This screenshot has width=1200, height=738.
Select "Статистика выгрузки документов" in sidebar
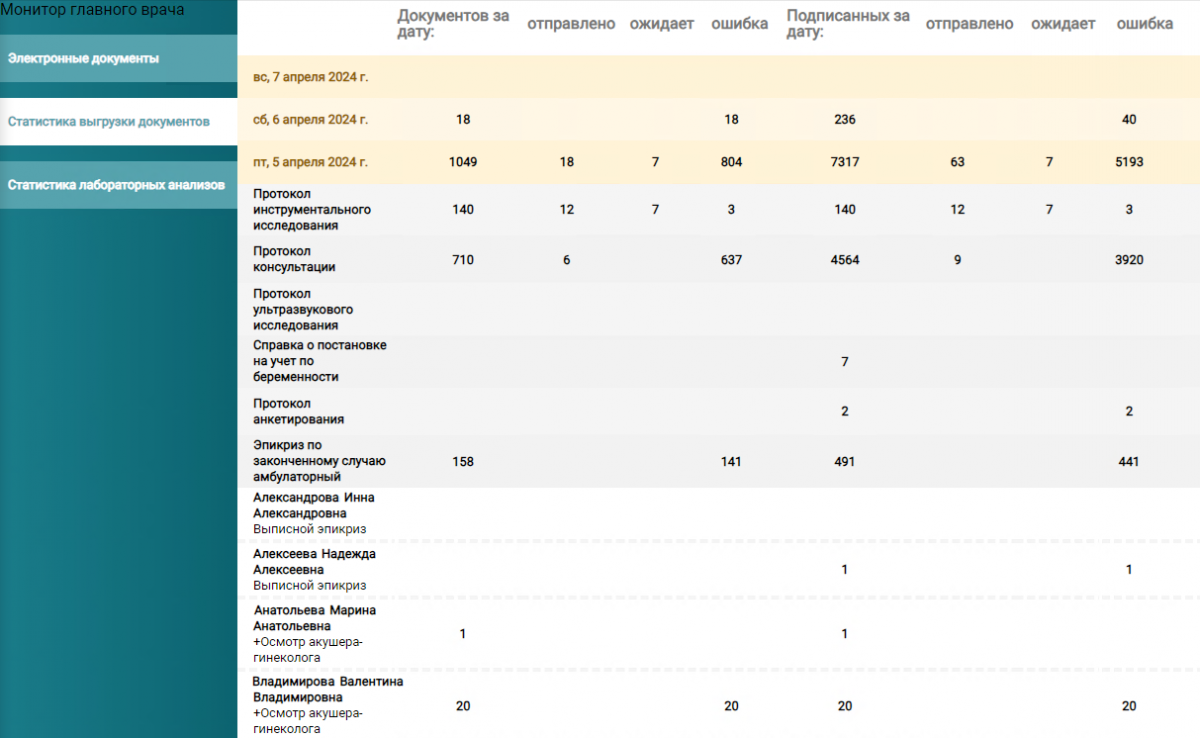pyautogui.click(x=118, y=122)
